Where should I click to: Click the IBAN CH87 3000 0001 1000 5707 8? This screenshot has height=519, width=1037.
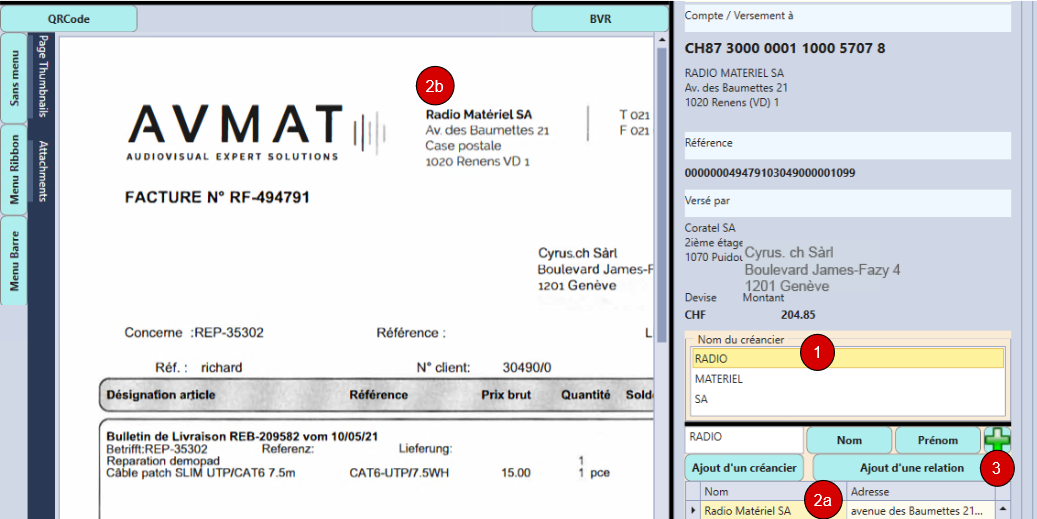tap(785, 48)
